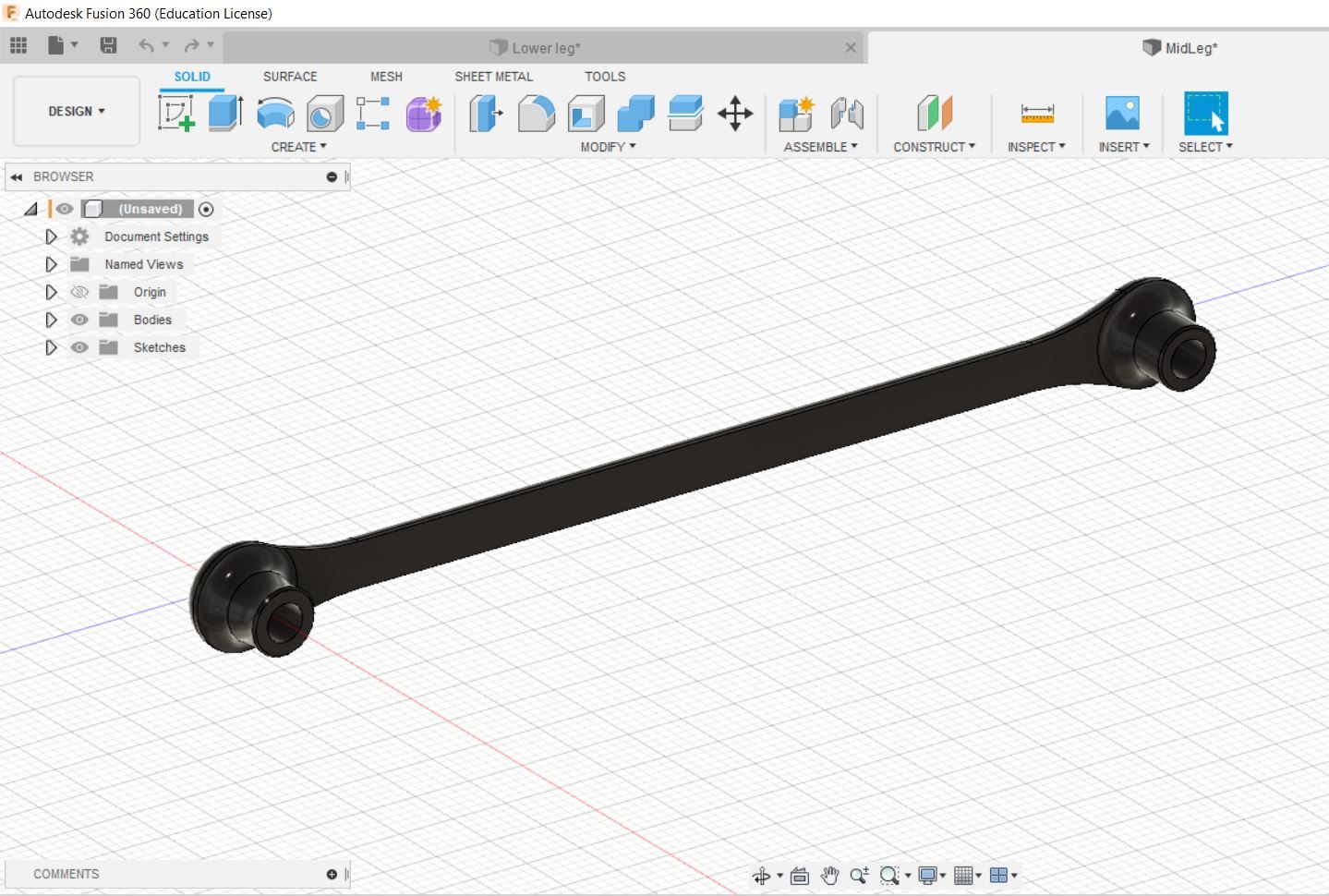Expand the COMMENTS panel
Screen dimensions: 1329x896
[x=332, y=874]
